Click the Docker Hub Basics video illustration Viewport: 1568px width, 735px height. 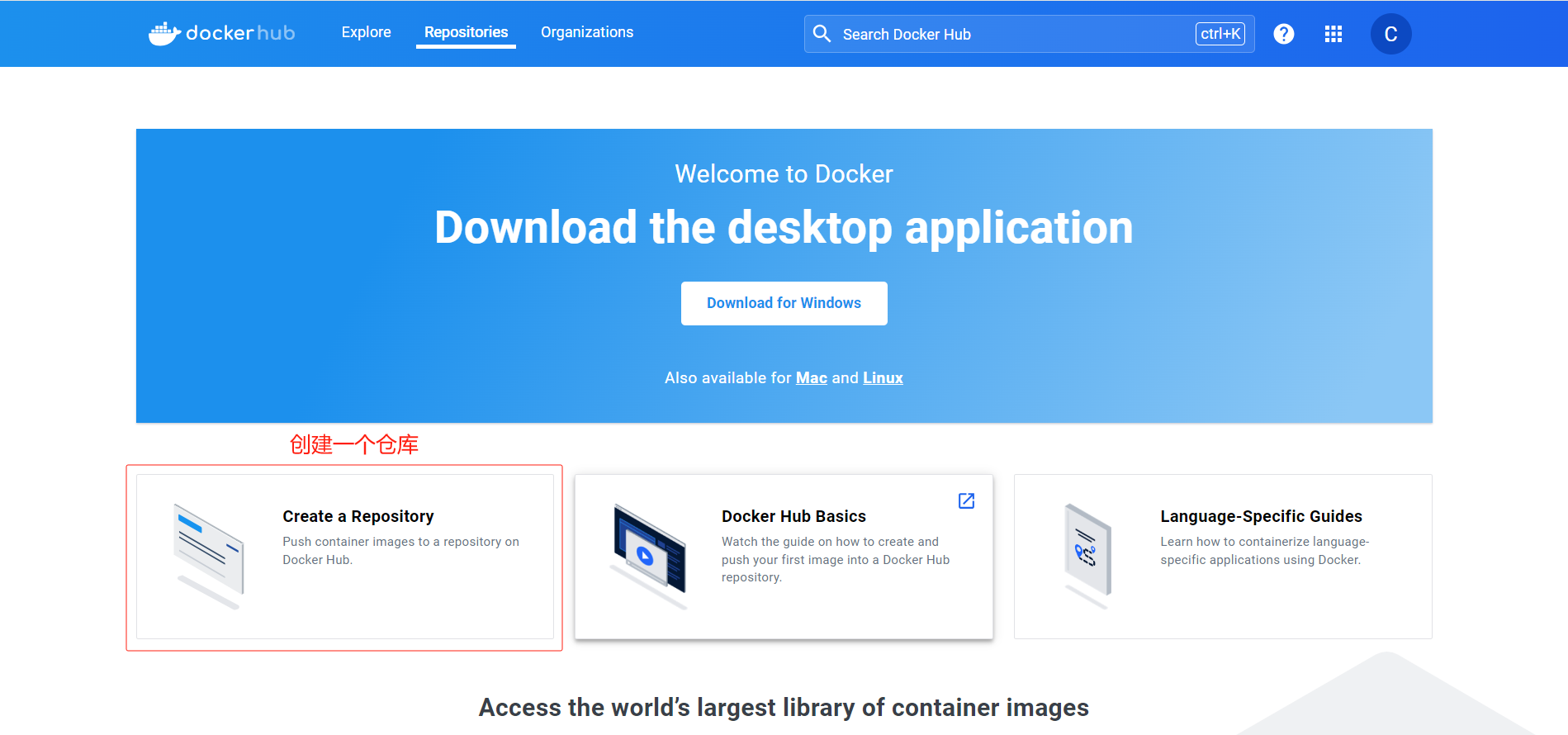pyautogui.click(x=650, y=557)
